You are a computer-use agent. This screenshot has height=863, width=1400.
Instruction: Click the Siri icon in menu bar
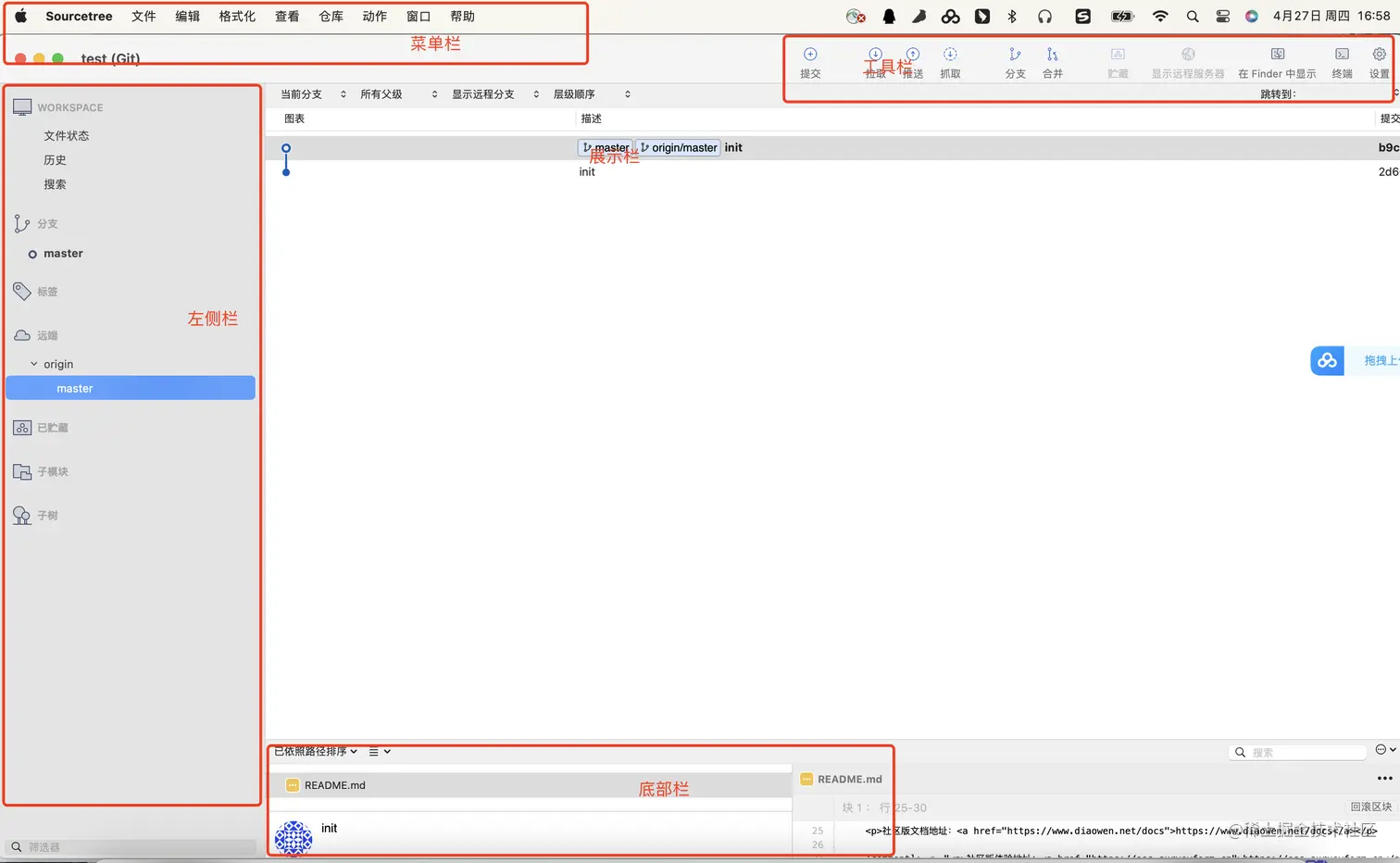pyautogui.click(x=1252, y=17)
